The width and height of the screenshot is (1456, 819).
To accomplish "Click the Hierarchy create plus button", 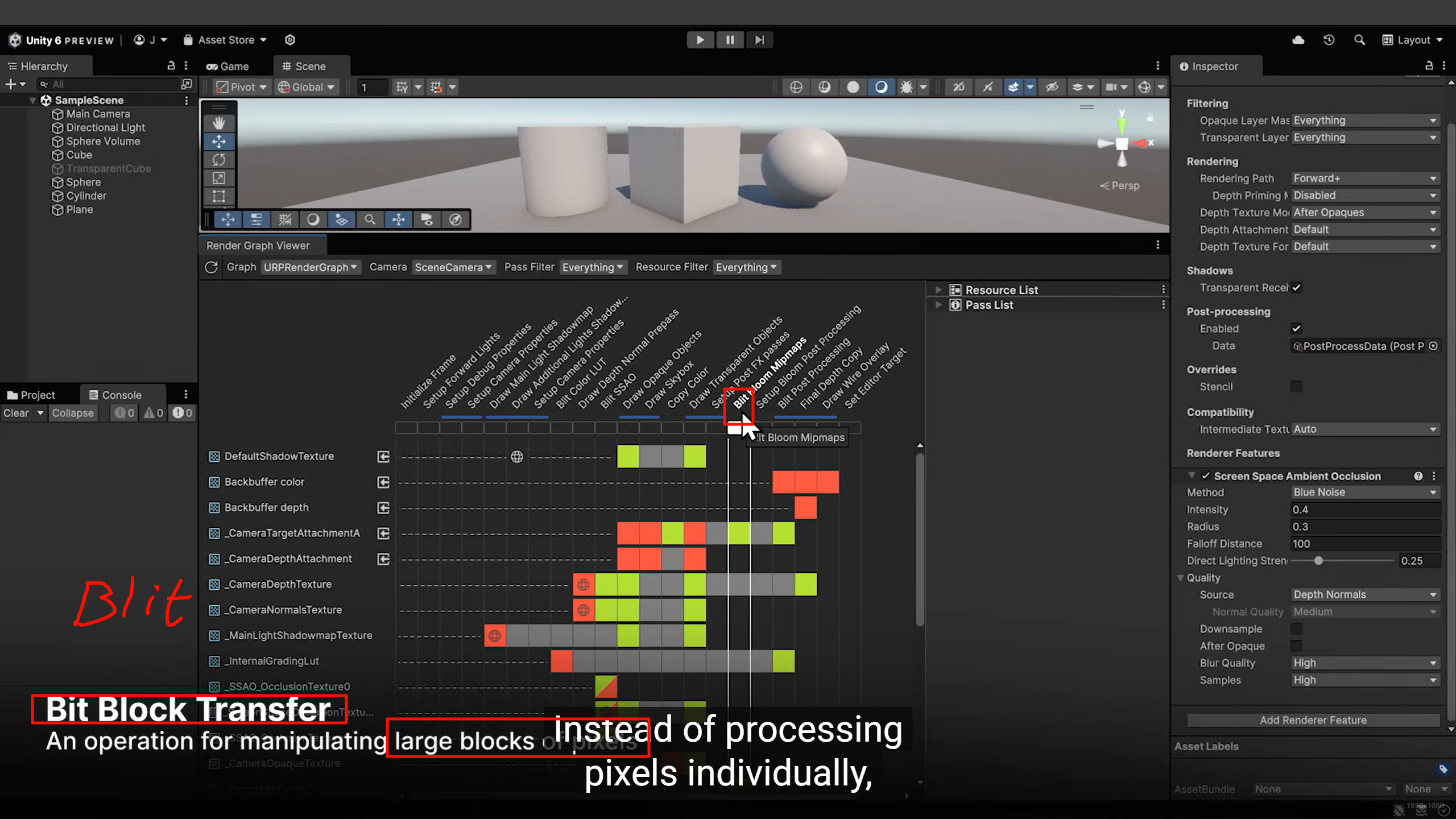I will pos(15,84).
